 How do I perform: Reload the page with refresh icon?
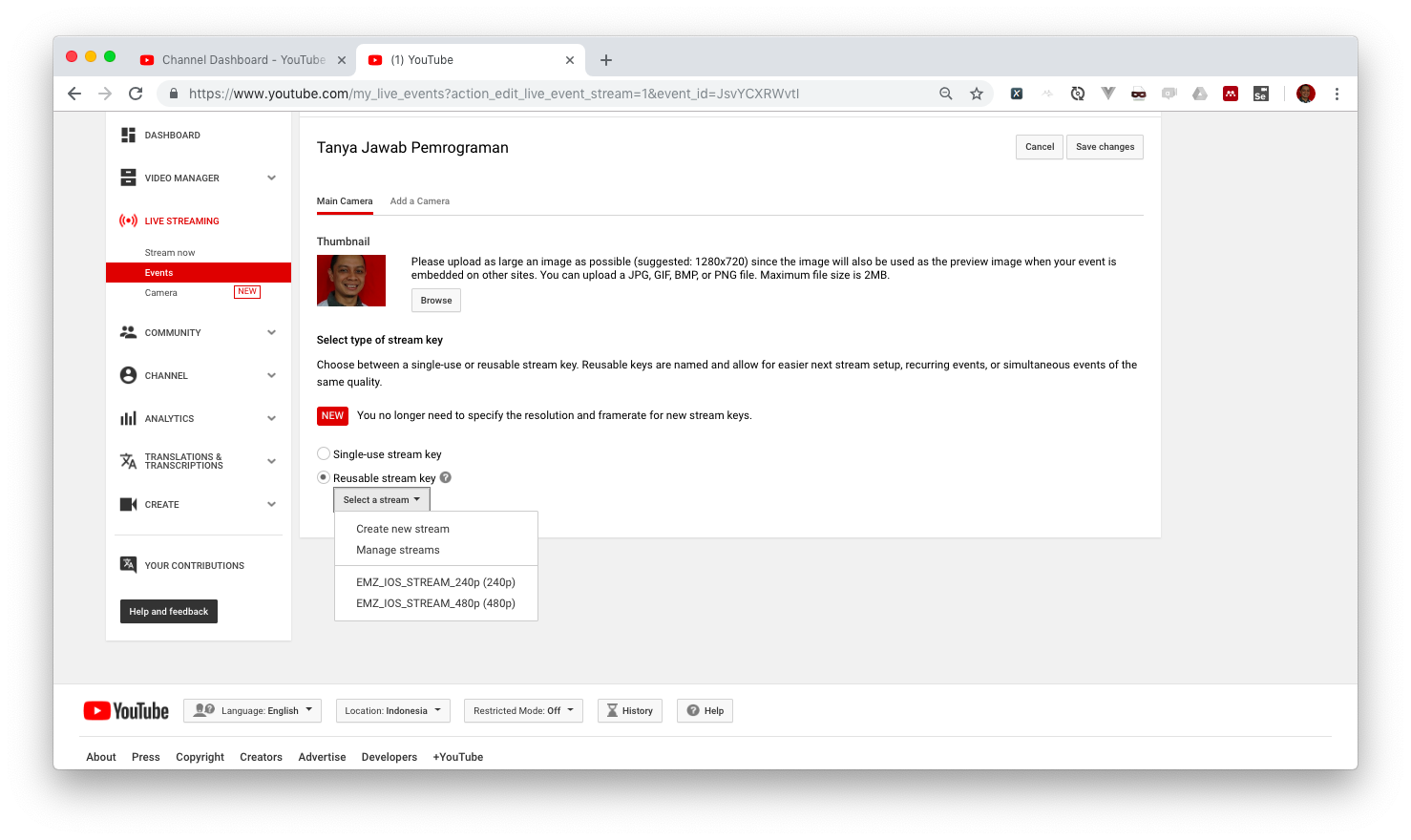coord(136,94)
